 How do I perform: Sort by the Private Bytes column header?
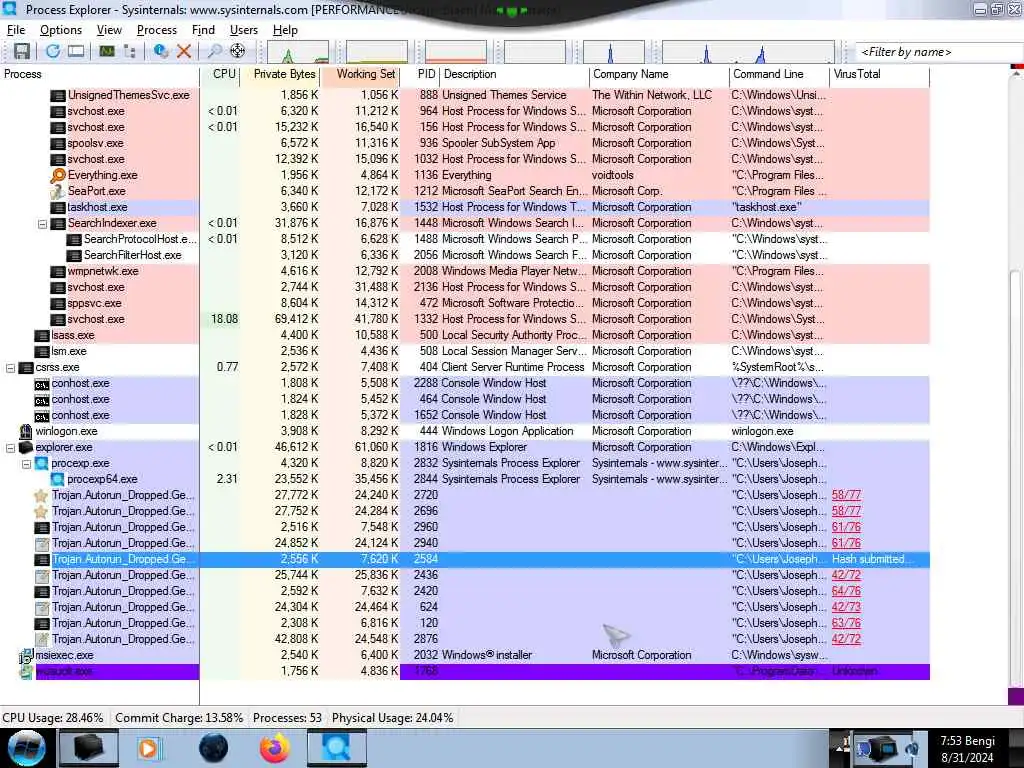click(x=280, y=74)
